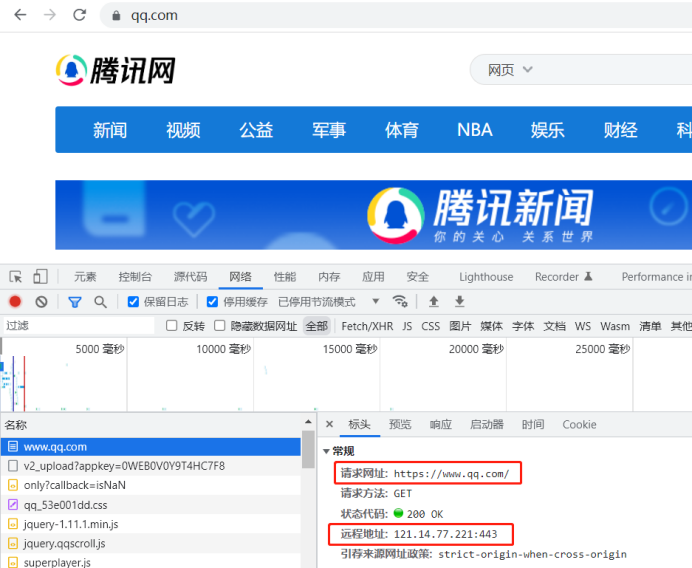Sort by 名称 column arrow
Screen dimensions: 692x568
pos(308,422)
